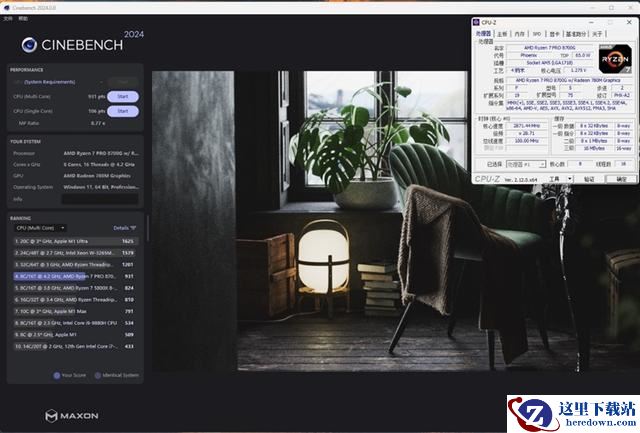Viewport: 640px width, 433px height.
Task: Switch to CPU-Z 显卡 tab
Action: 554,34
